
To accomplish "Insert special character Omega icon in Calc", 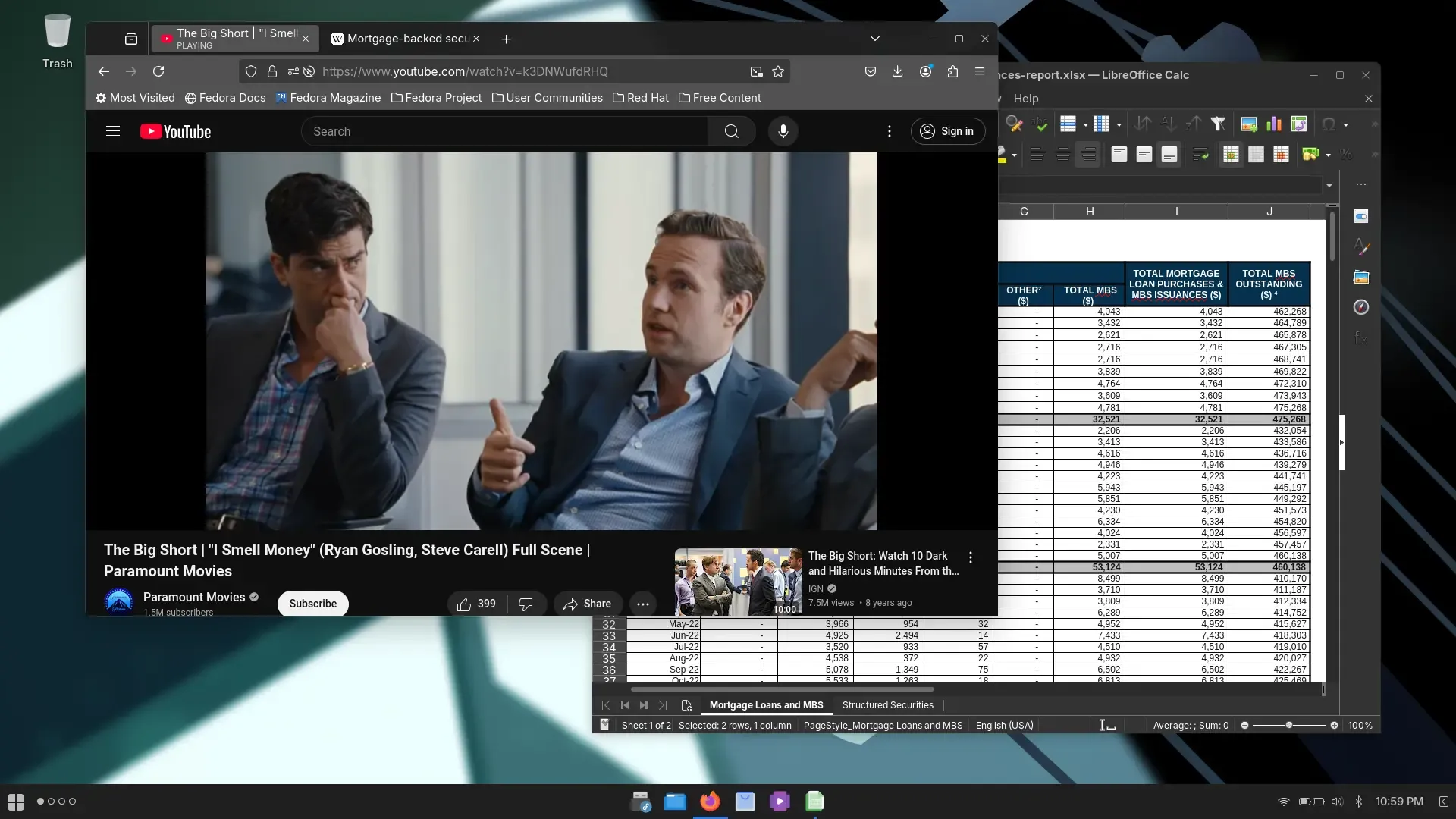I will 1329,124.
